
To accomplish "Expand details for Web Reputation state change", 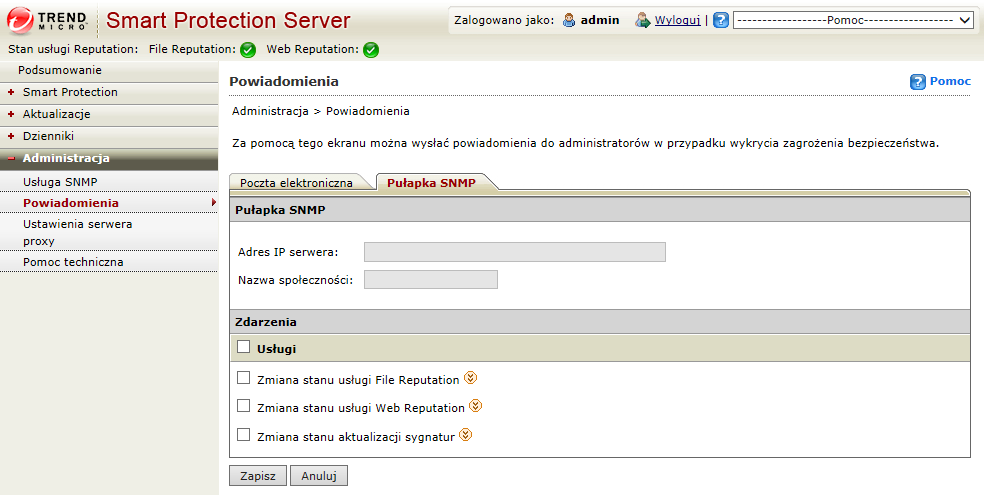I will click(x=476, y=406).
